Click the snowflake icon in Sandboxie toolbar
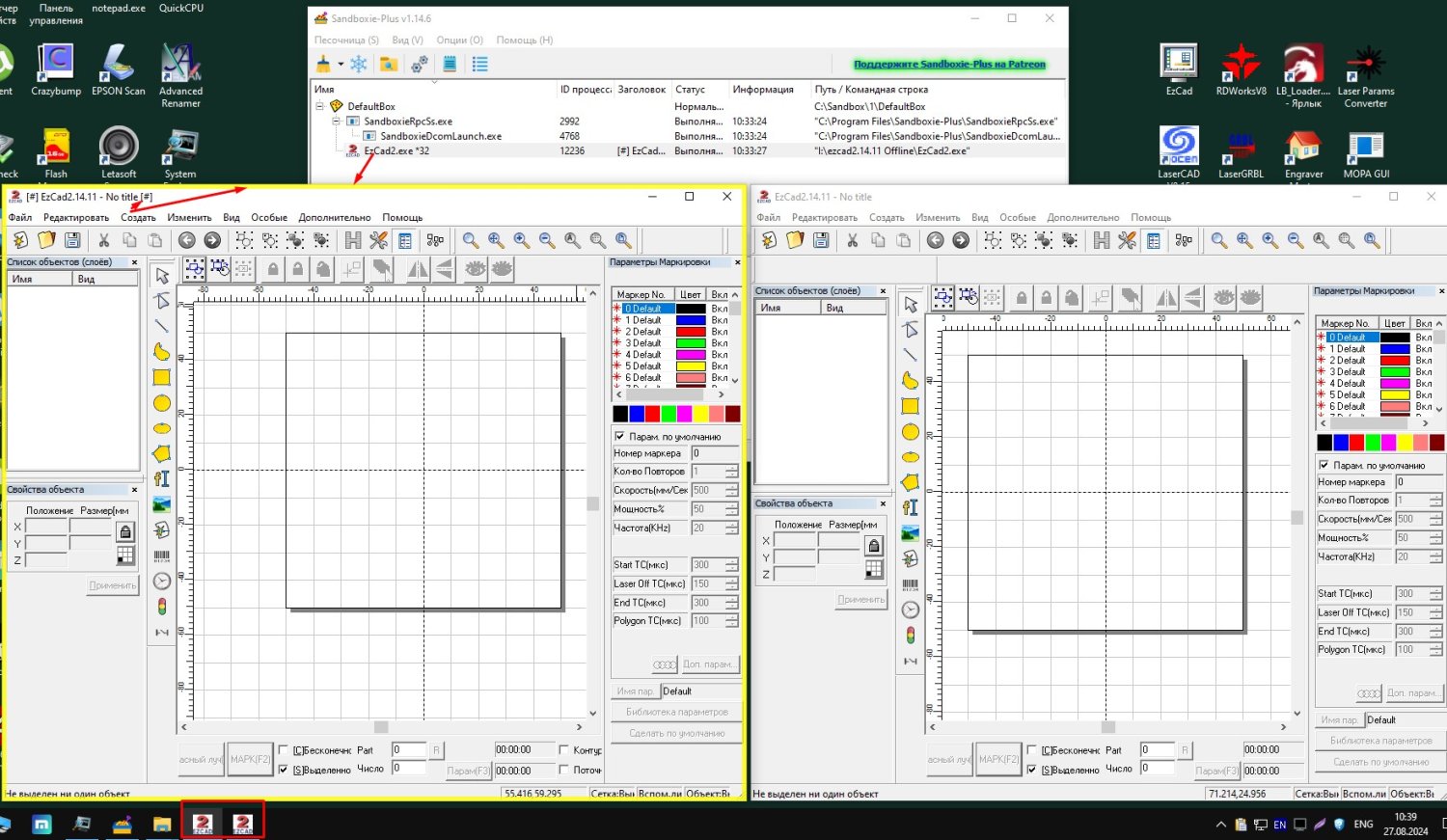Screen dimensions: 1447x840 coord(358,64)
